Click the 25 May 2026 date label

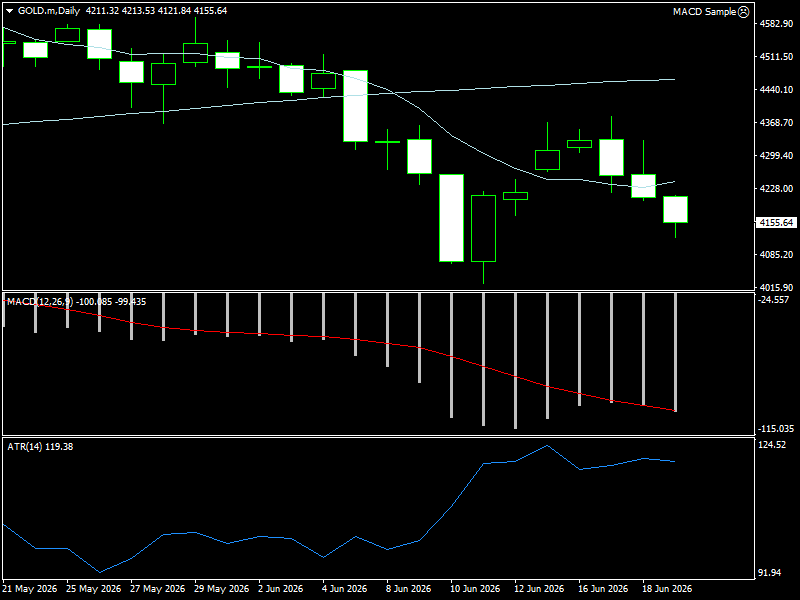93,588
